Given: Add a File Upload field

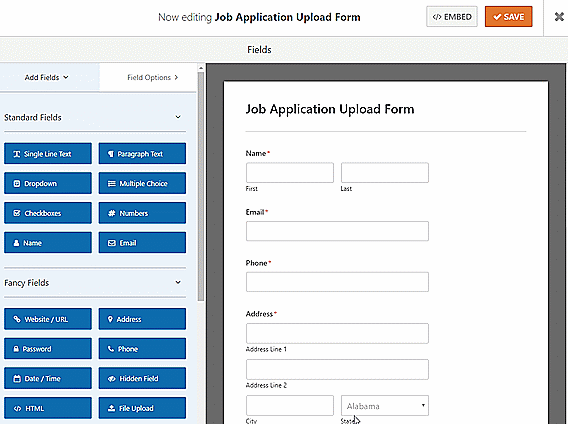Looking at the screenshot, I should (x=142, y=408).
